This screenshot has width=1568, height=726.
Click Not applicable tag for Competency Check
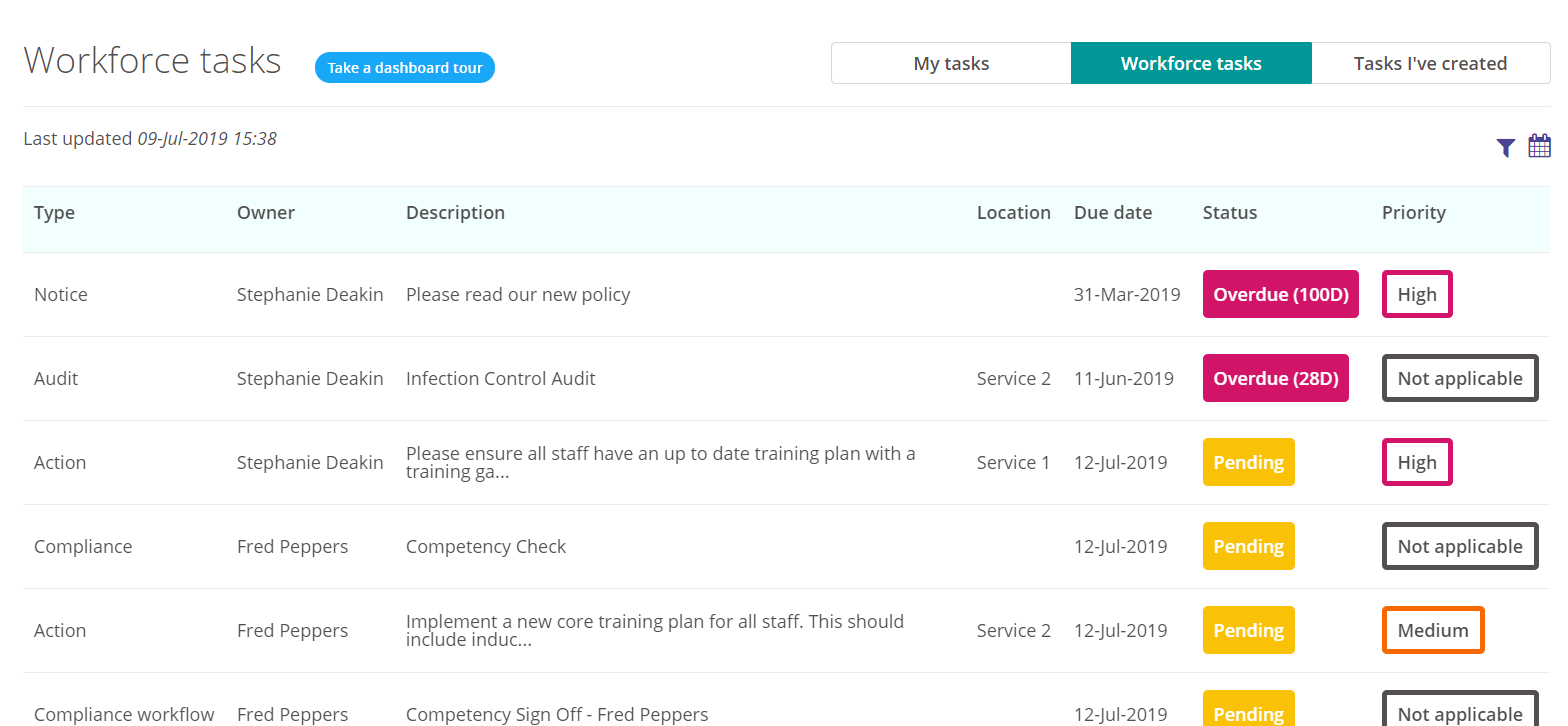pyautogui.click(x=1460, y=546)
